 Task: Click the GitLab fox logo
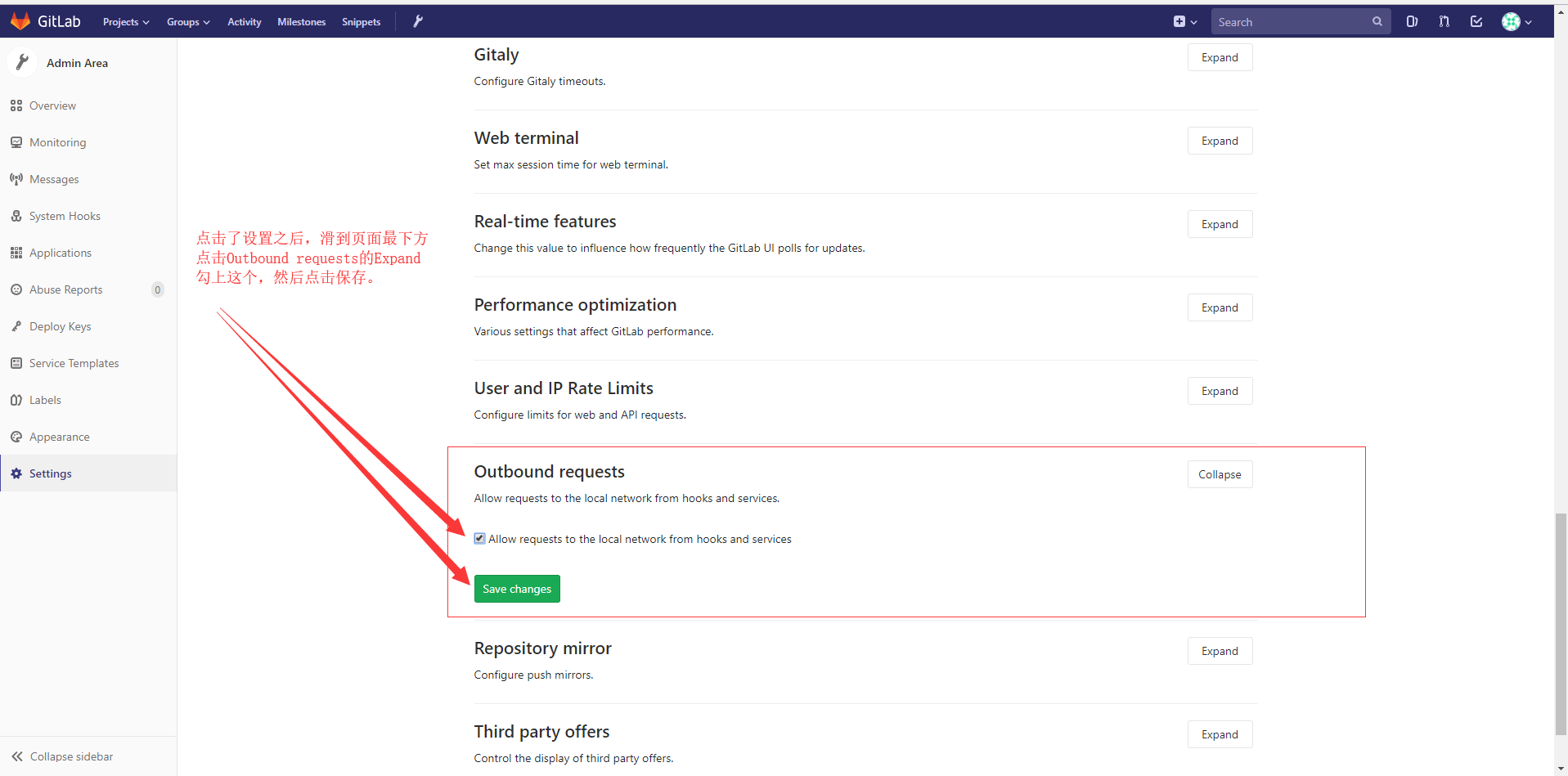[20, 21]
